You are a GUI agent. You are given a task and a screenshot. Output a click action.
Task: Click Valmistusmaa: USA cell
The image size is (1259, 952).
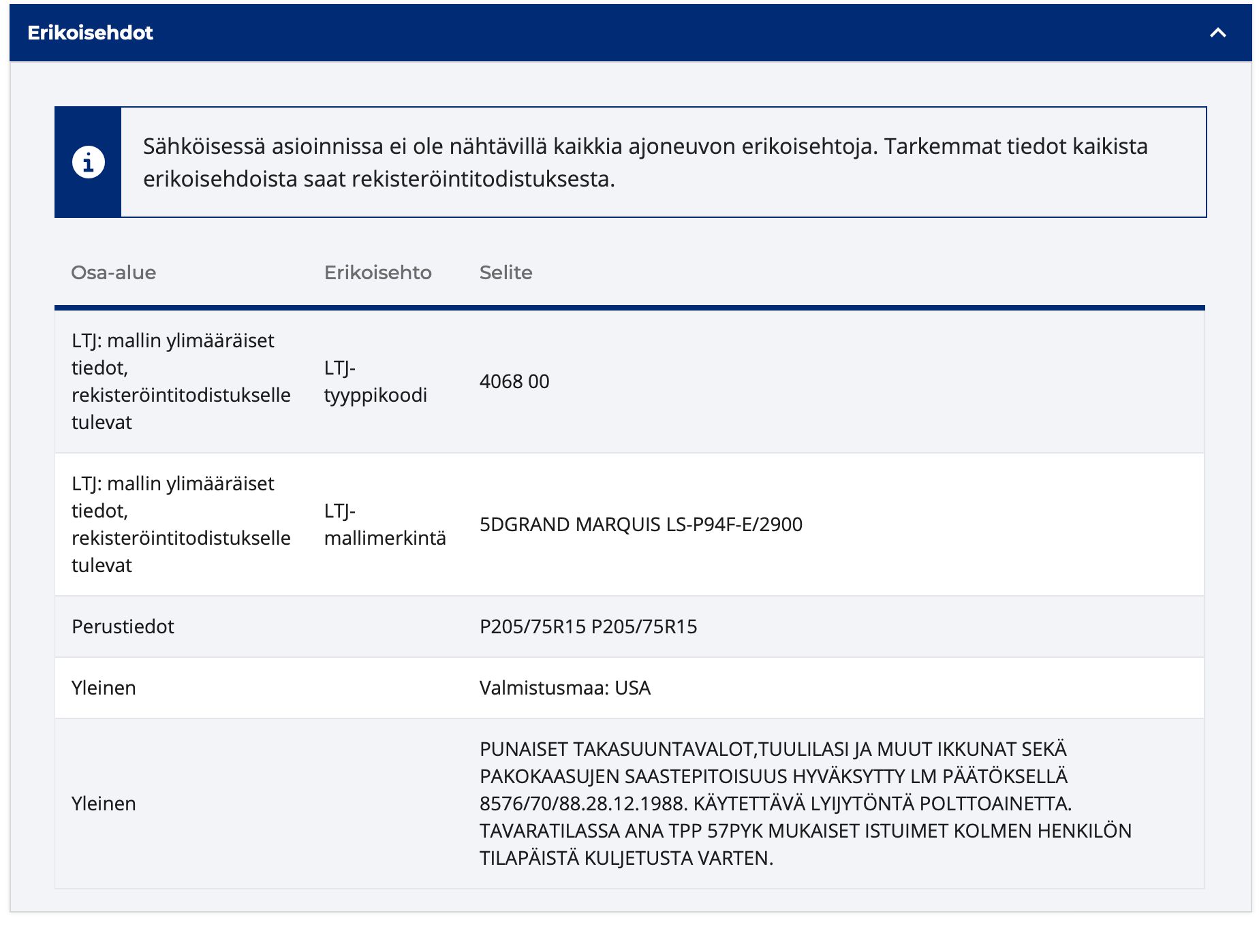565,688
